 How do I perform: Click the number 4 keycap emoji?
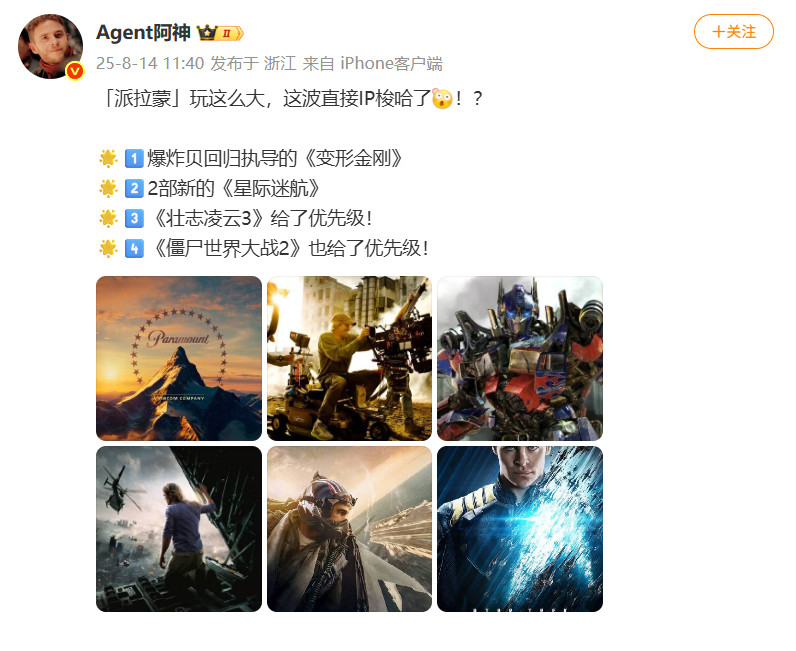134,248
